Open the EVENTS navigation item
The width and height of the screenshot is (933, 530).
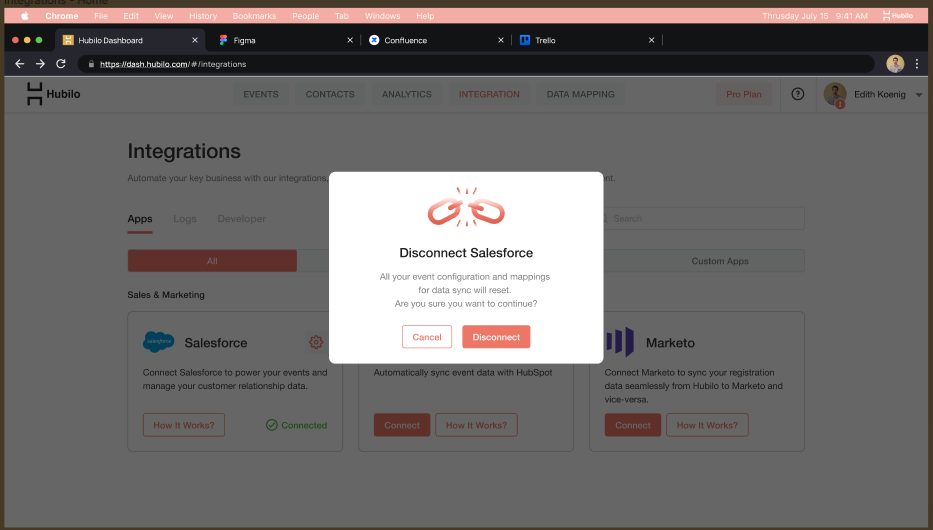click(x=261, y=94)
